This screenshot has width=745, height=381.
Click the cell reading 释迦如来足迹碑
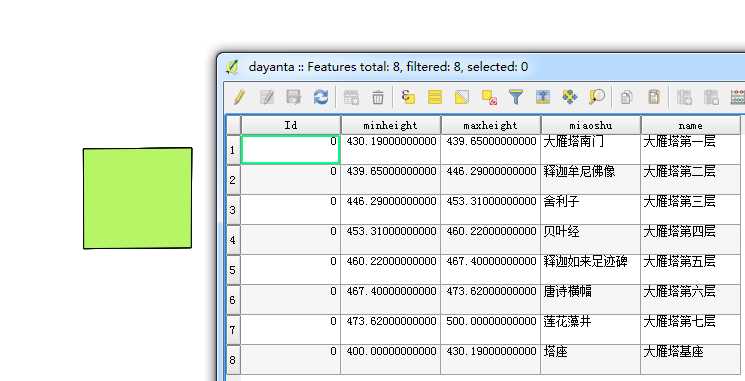click(x=591, y=269)
